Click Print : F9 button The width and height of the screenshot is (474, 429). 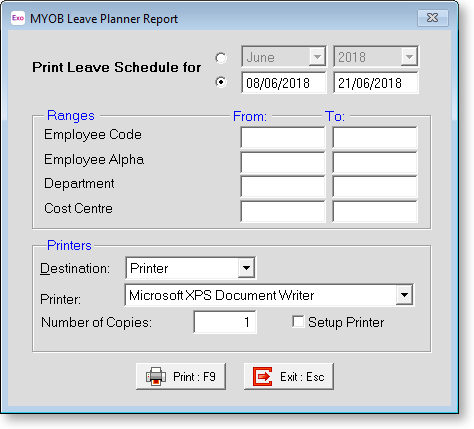[181, 377]
